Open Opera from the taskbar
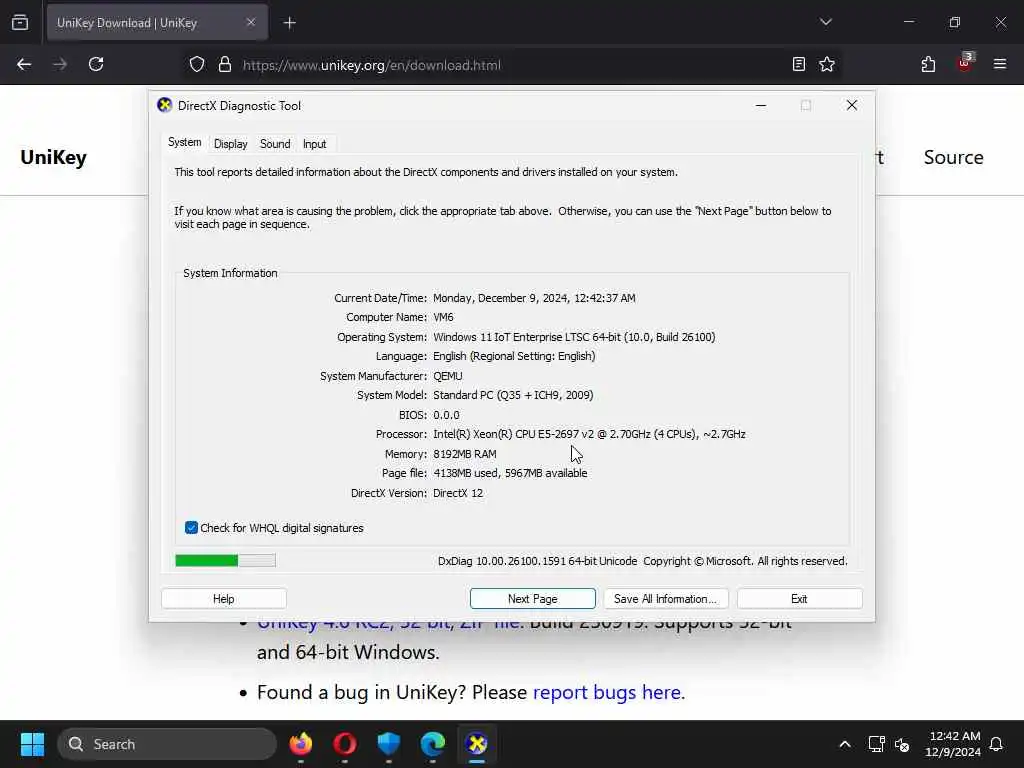1024x768 pixels. pyautogui.click(x=345, y=744)
